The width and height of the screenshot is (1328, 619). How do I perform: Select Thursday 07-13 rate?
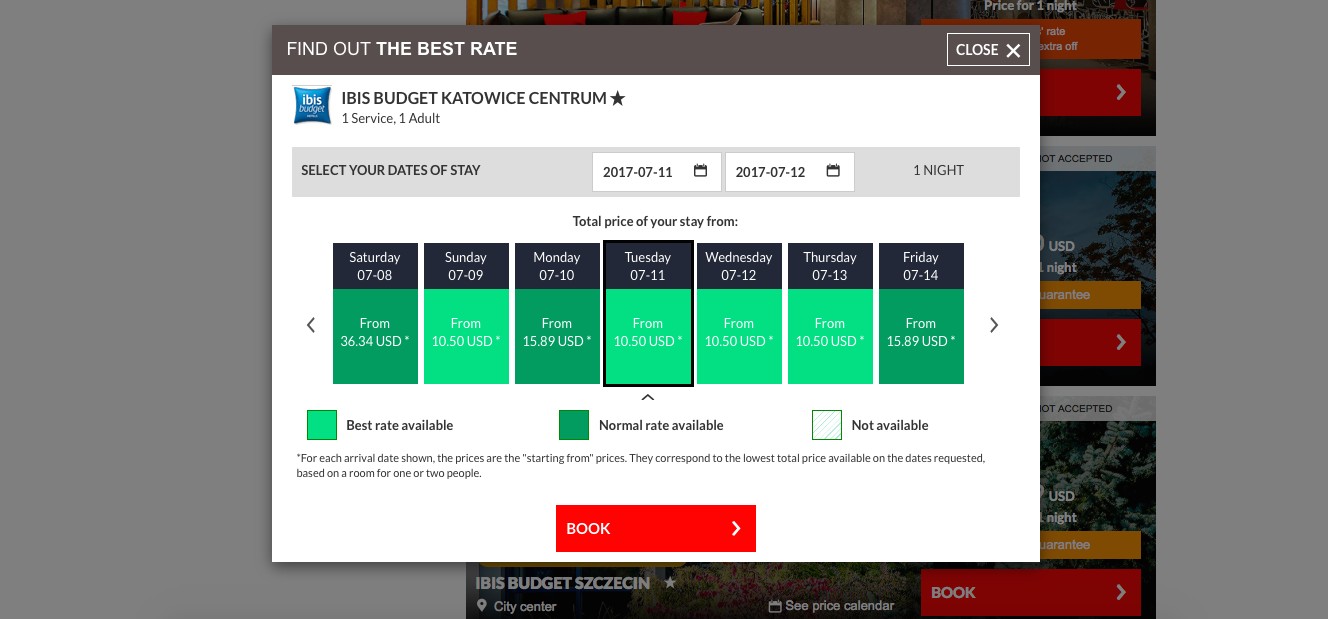(830, 314)
